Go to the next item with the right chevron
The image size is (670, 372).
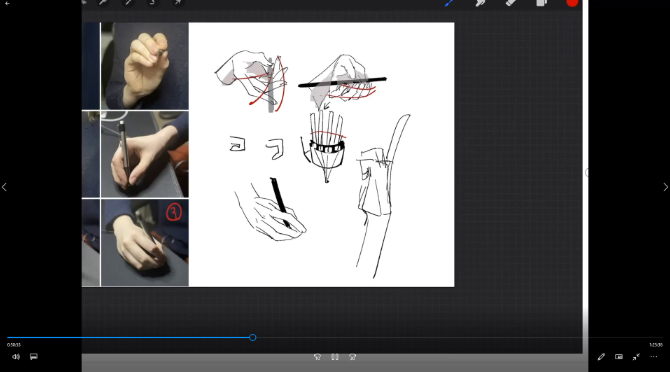(x=665, y=187)
